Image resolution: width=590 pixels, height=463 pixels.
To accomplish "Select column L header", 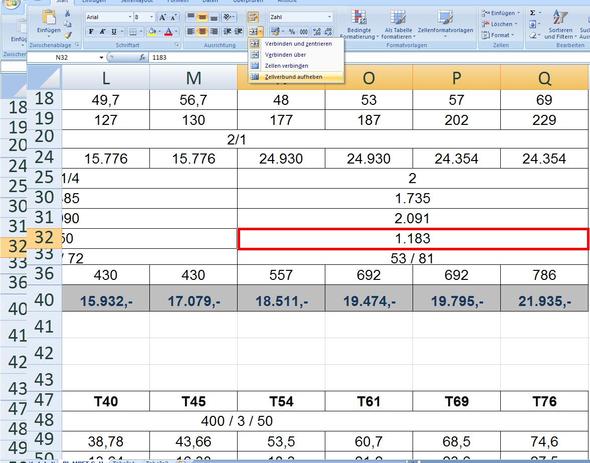I will [106, 77].
